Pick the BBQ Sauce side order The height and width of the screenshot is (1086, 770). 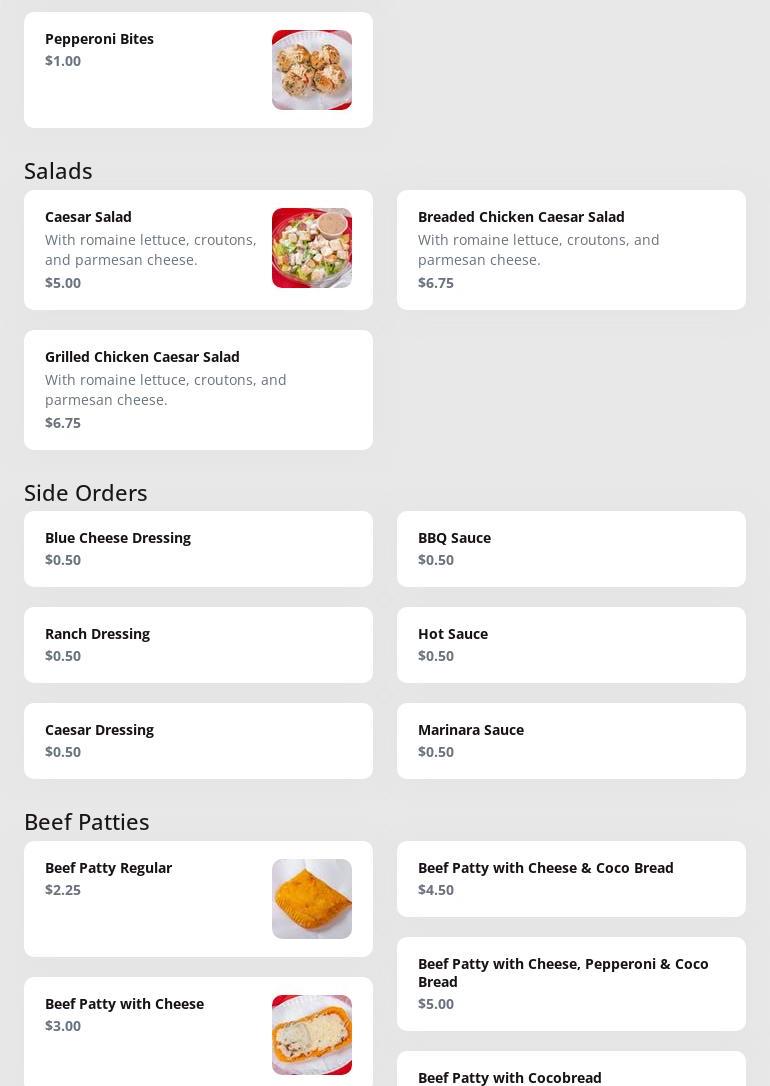tap(570, 549)
